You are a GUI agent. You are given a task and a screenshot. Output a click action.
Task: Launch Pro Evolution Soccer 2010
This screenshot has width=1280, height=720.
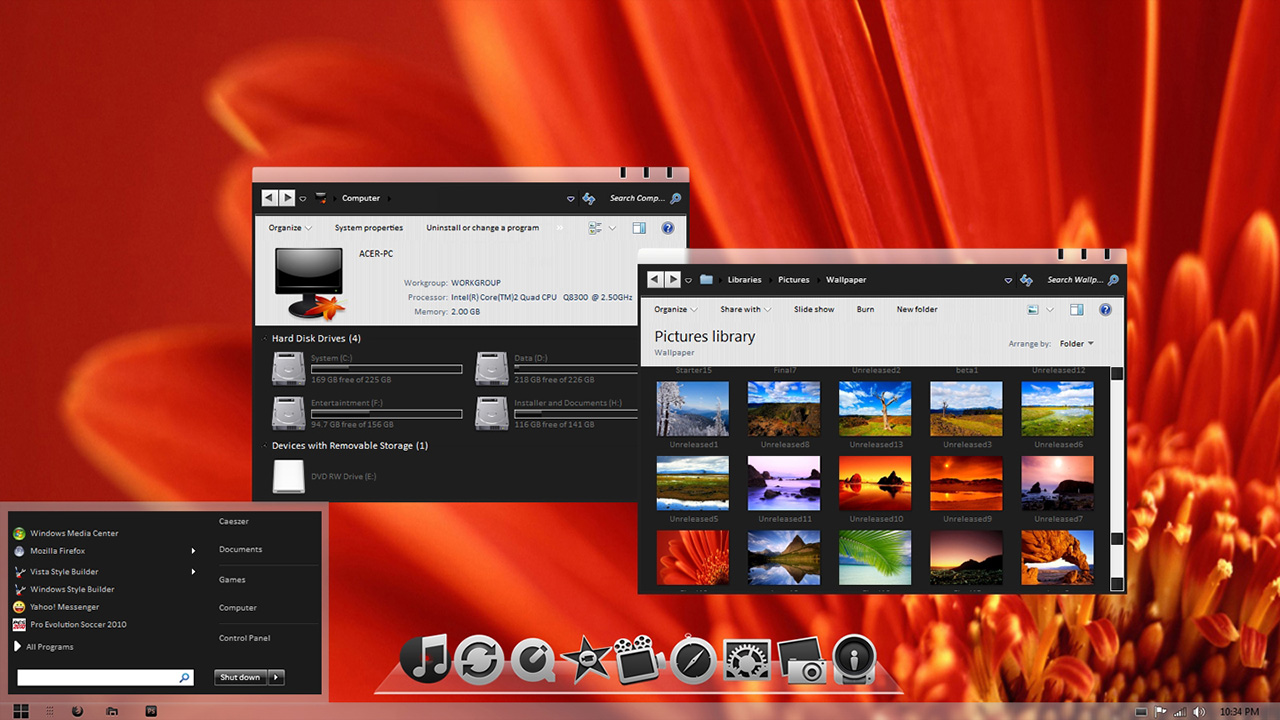[x=69, y=625]
